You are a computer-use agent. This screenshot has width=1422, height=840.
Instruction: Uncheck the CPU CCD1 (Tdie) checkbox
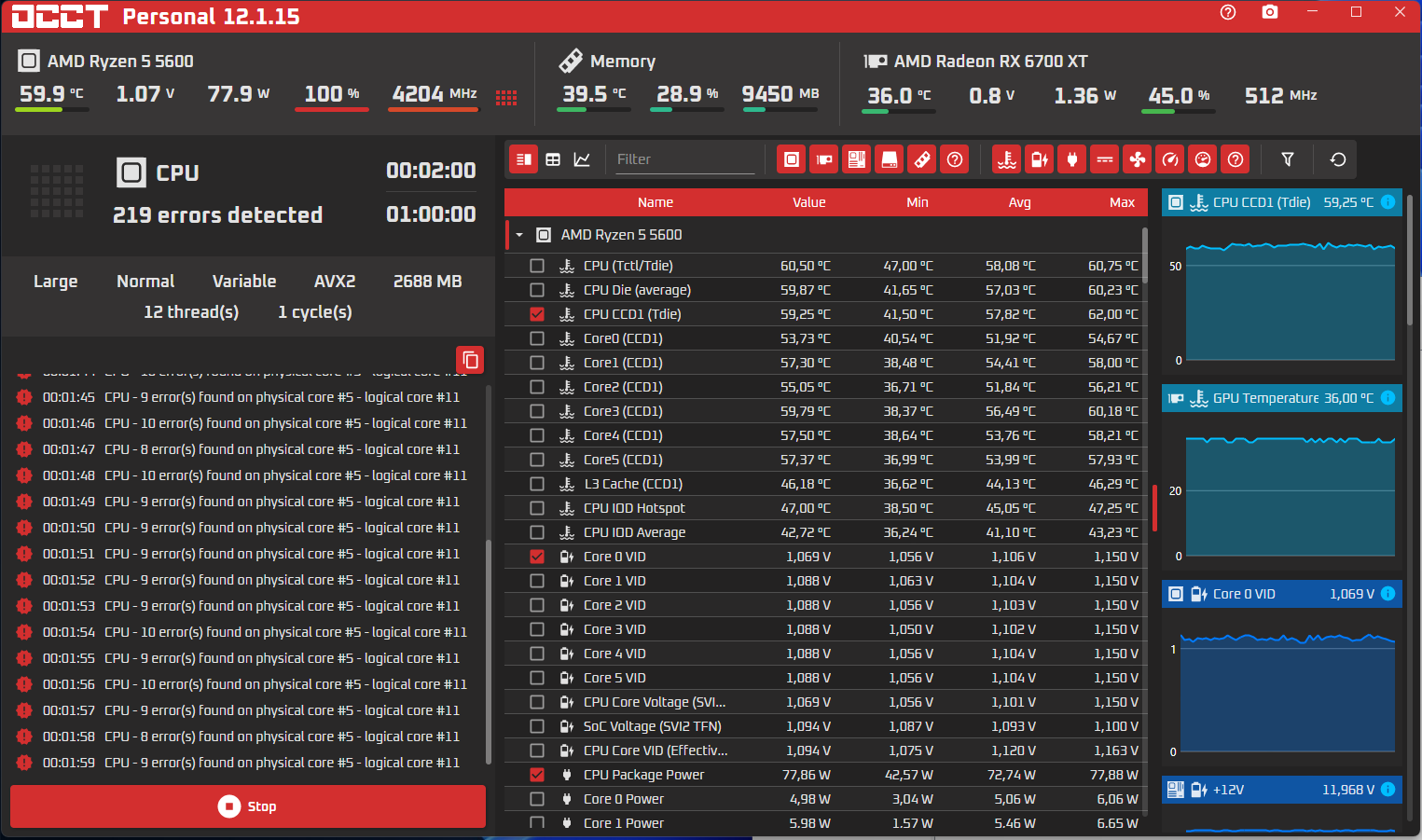pos(537,314)
